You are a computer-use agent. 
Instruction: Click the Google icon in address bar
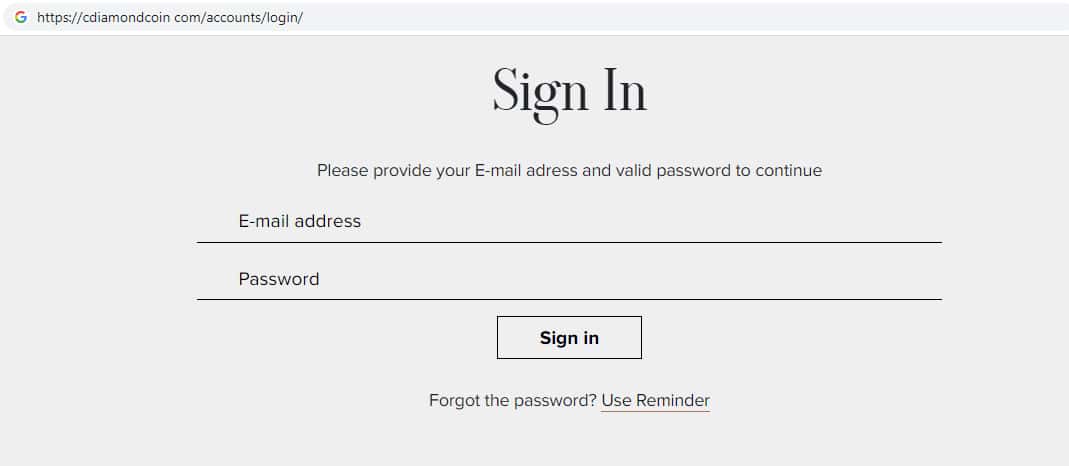point(21,17)
